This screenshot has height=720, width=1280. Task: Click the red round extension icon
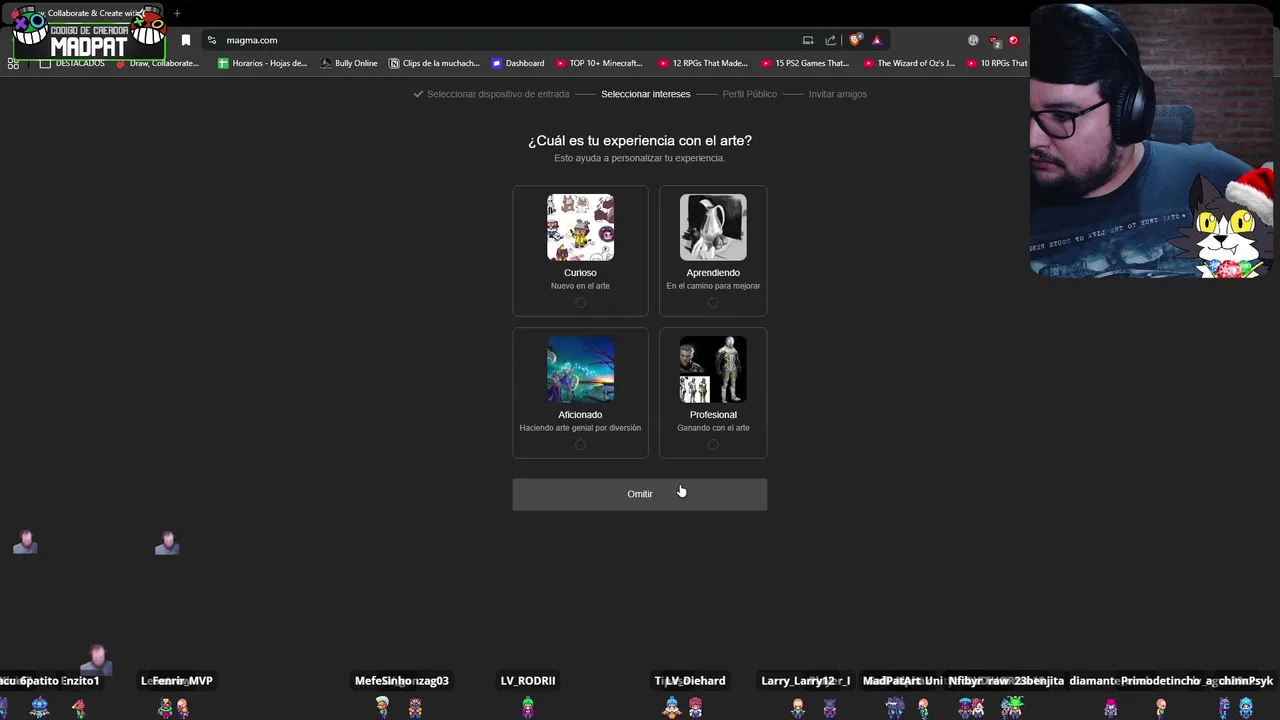pos(1013,40)
